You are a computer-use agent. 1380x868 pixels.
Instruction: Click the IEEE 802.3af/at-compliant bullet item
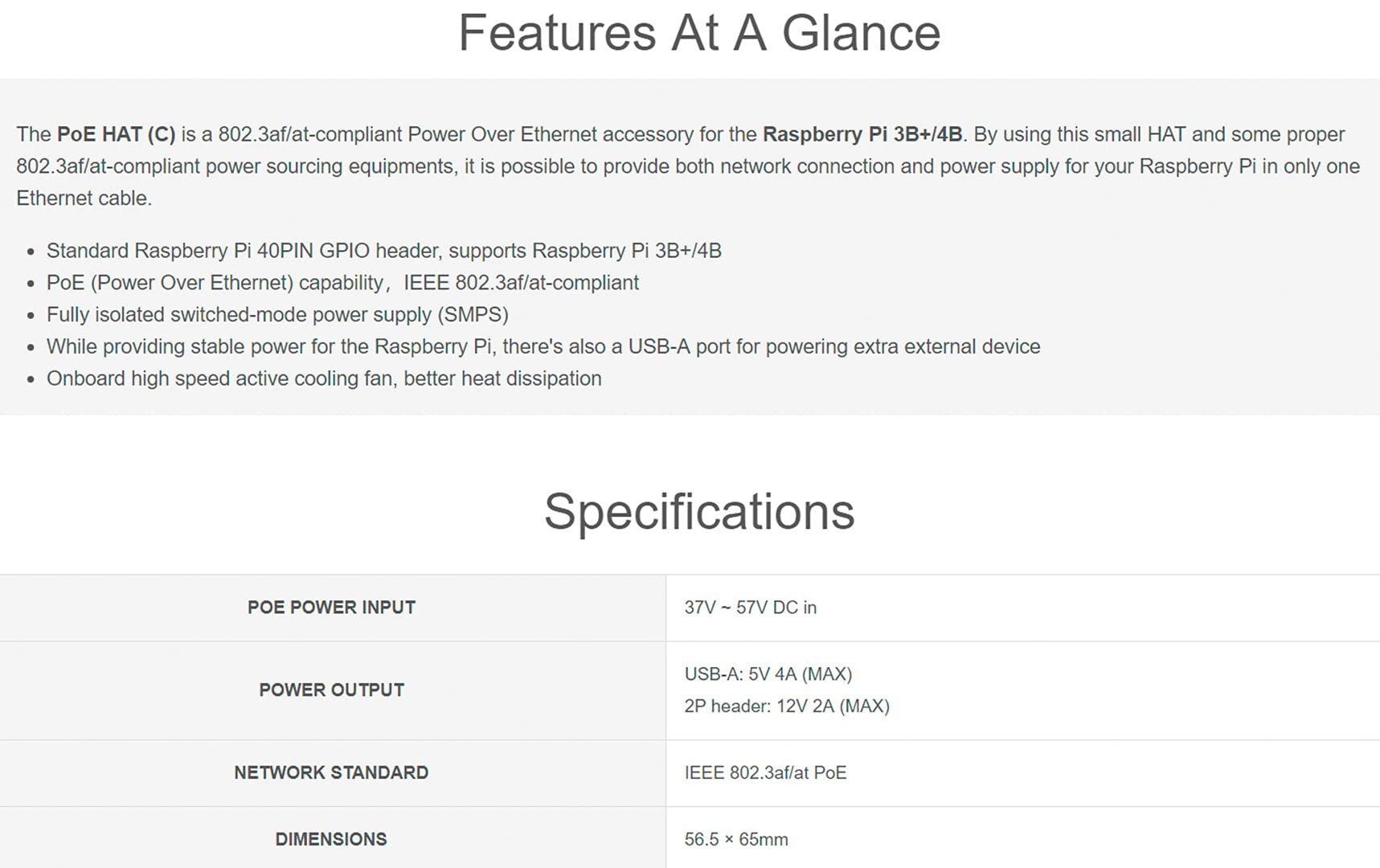point(342,283)
